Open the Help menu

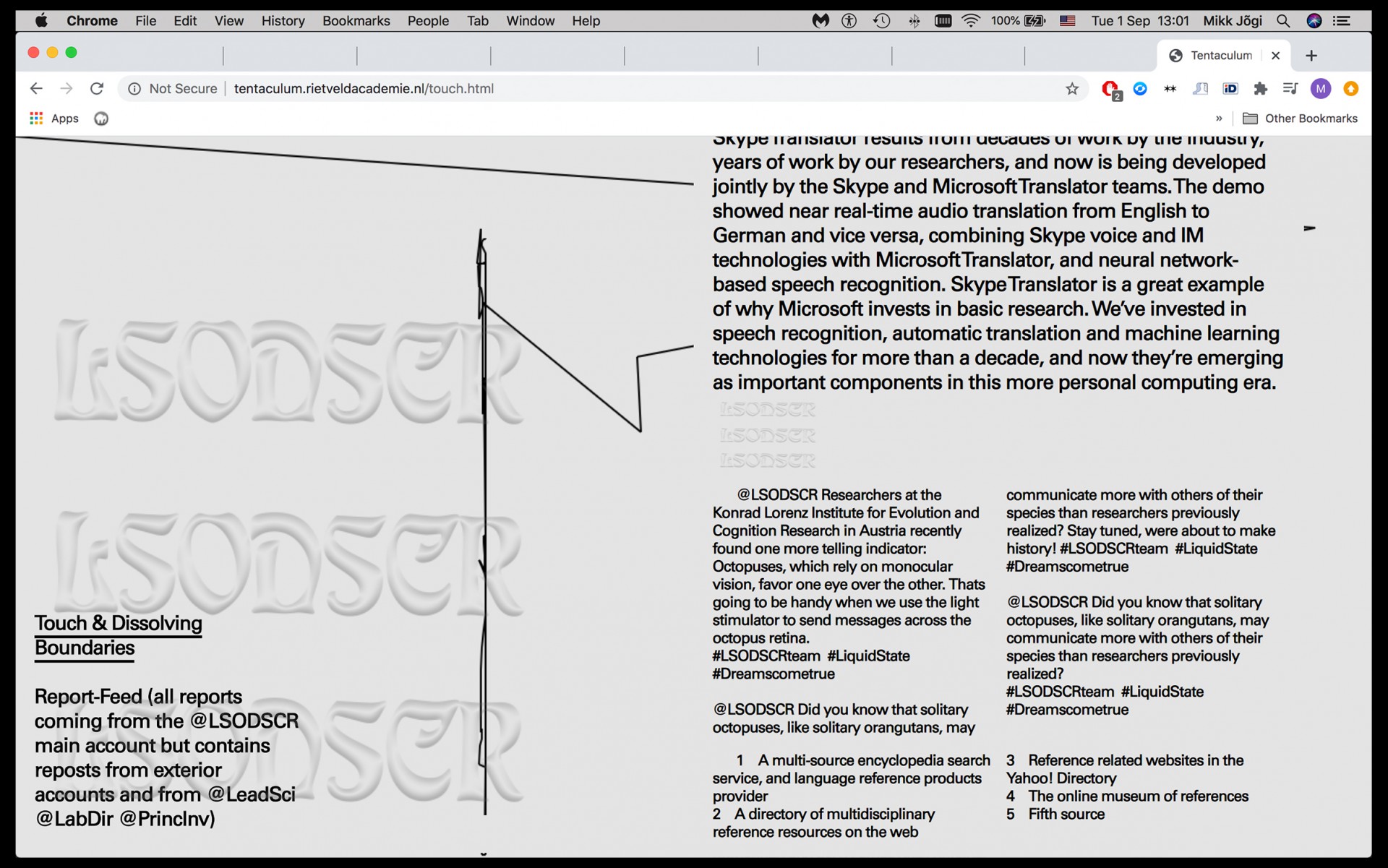pyautogui.click(x=586, y=21)
